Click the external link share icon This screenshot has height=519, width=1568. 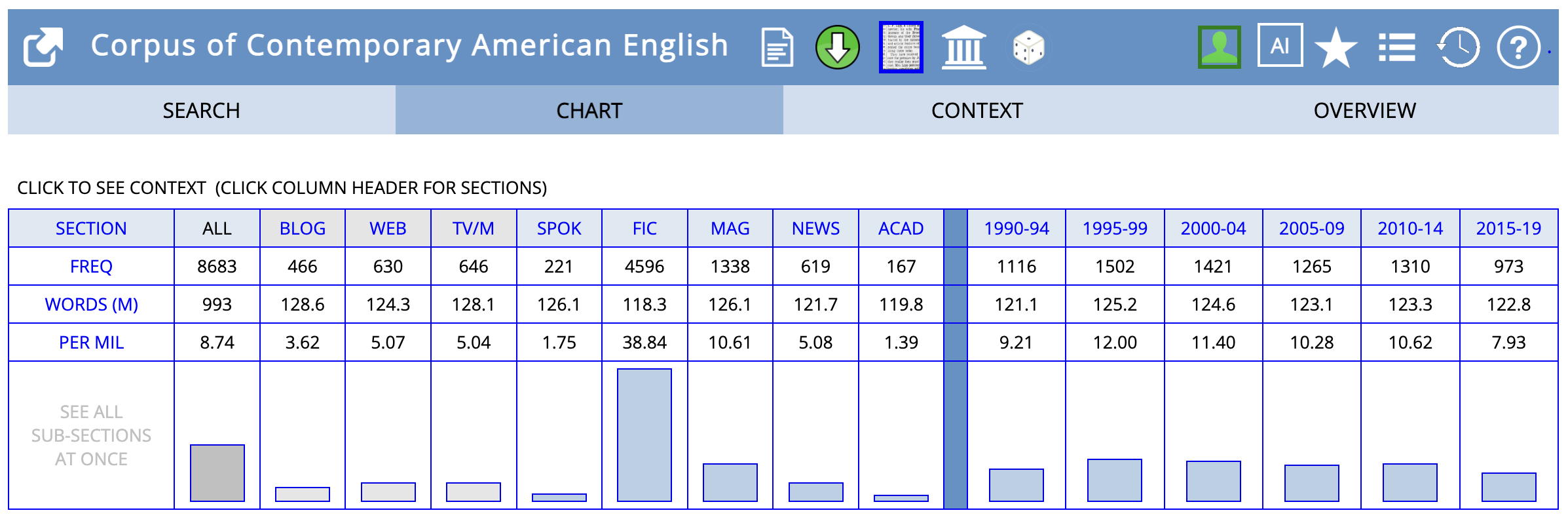43,47
